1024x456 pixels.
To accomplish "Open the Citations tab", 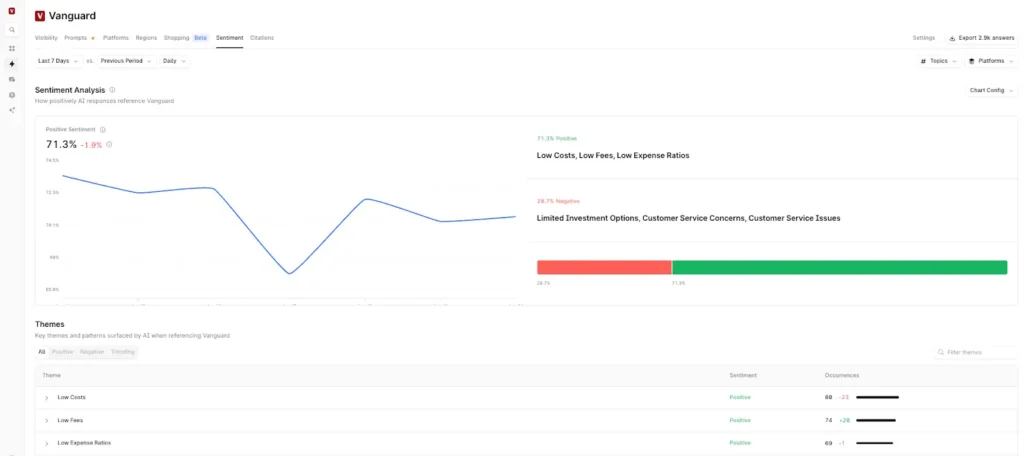I will coord(262,38).
